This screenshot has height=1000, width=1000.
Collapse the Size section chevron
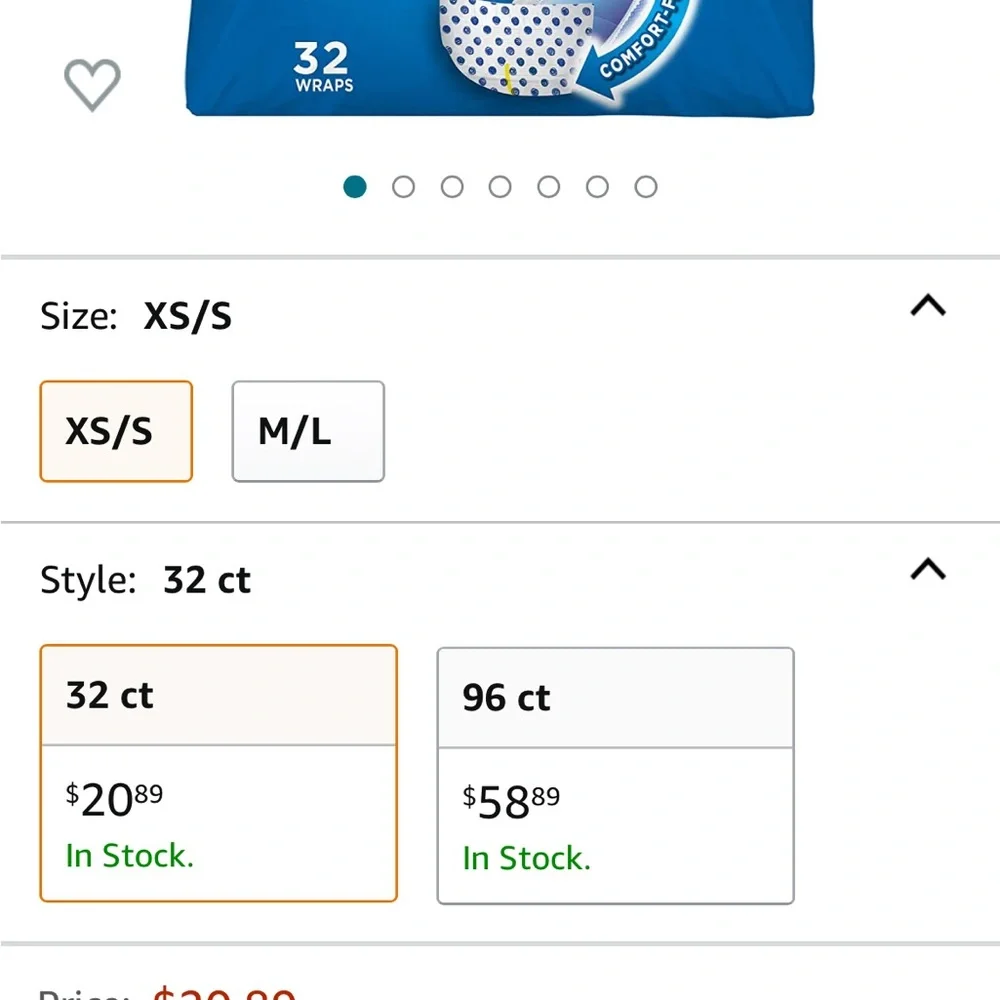[928, 305]
